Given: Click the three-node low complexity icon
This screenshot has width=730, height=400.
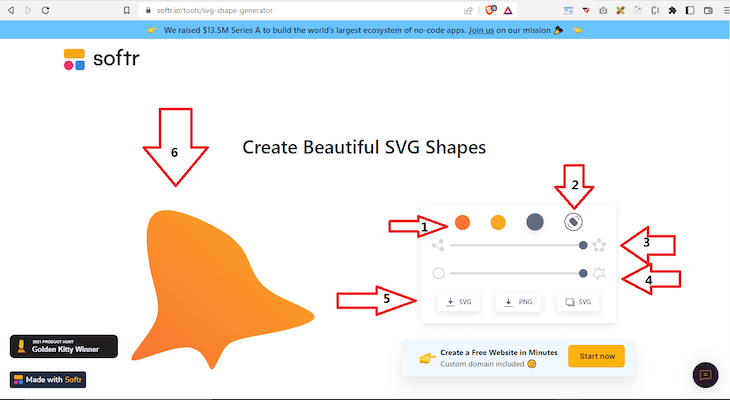Looking at the screenshot, I should pyautogui.click(x=438, y=245).
